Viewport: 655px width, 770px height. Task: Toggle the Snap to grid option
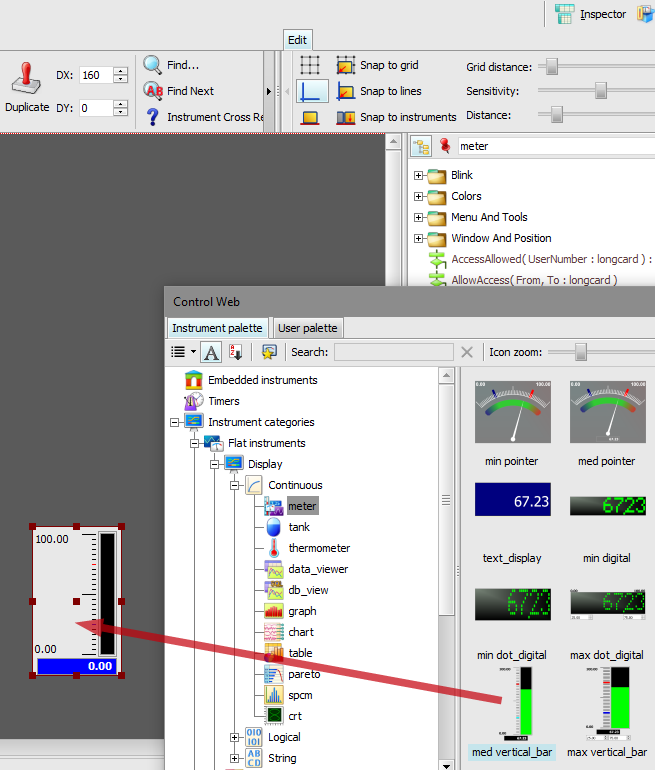click(346, 65)
